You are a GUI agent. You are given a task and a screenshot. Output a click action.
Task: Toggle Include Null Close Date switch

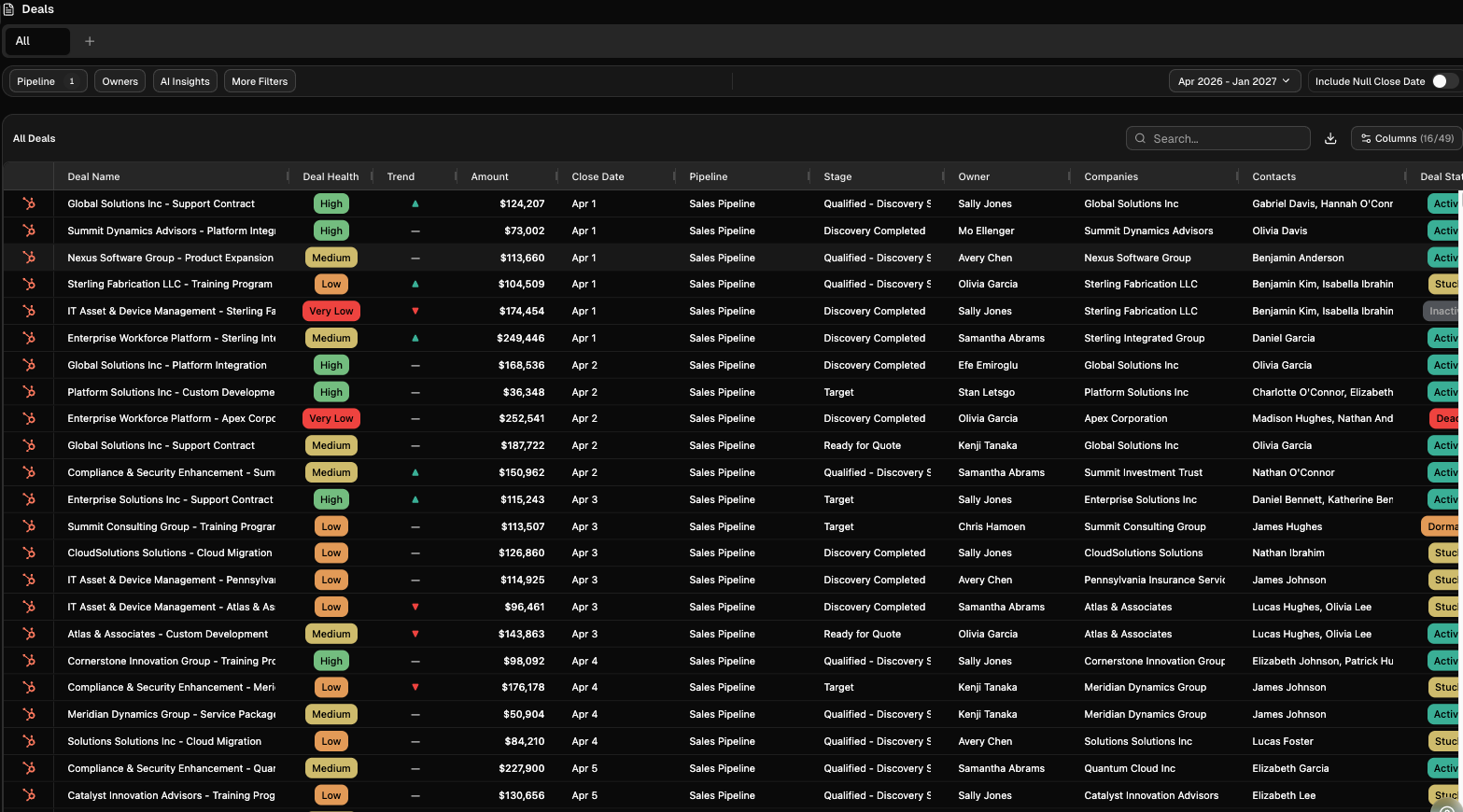pos(1443,81)
